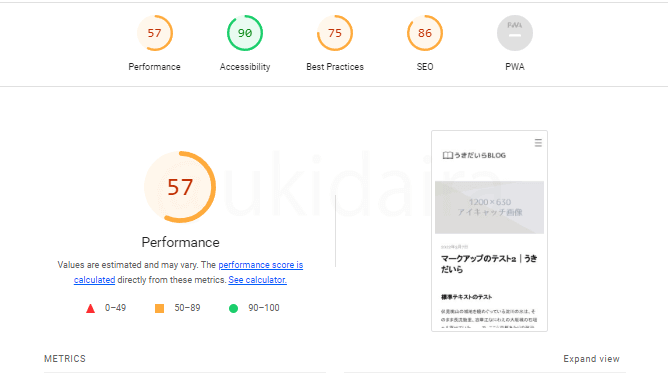Click the 1200×630 eyecatch image placeholder
This screenshot has height=376, width=668.
click(x=489, y=207)
